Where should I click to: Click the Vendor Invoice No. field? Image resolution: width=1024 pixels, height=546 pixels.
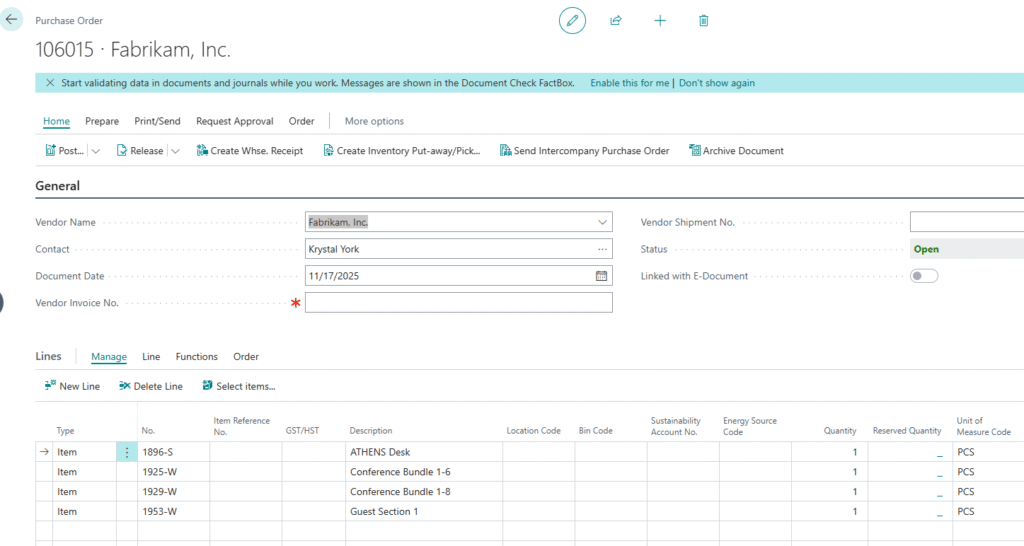(x=458, y=303)
